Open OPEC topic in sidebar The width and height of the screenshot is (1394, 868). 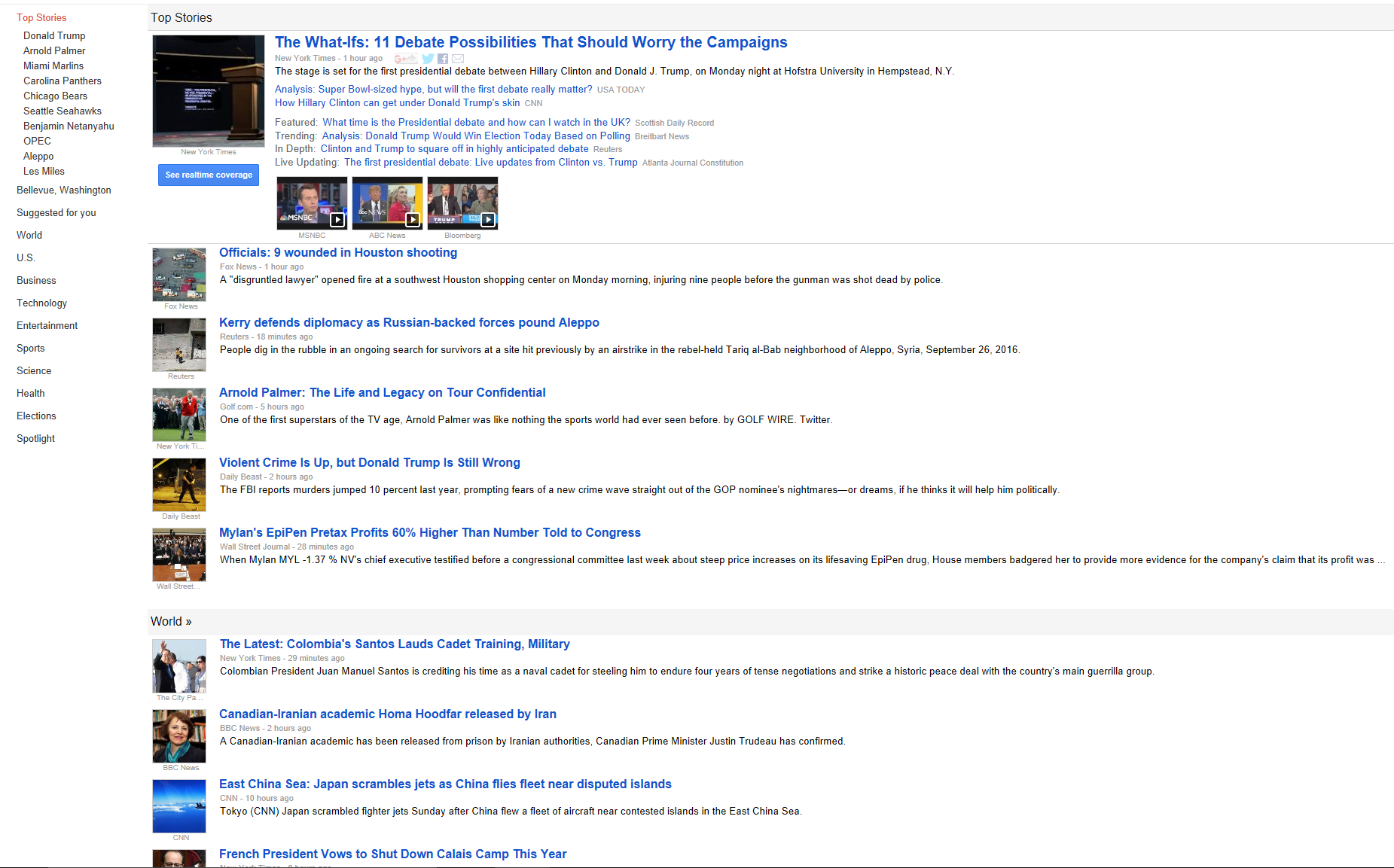click(x=37, y=141)
